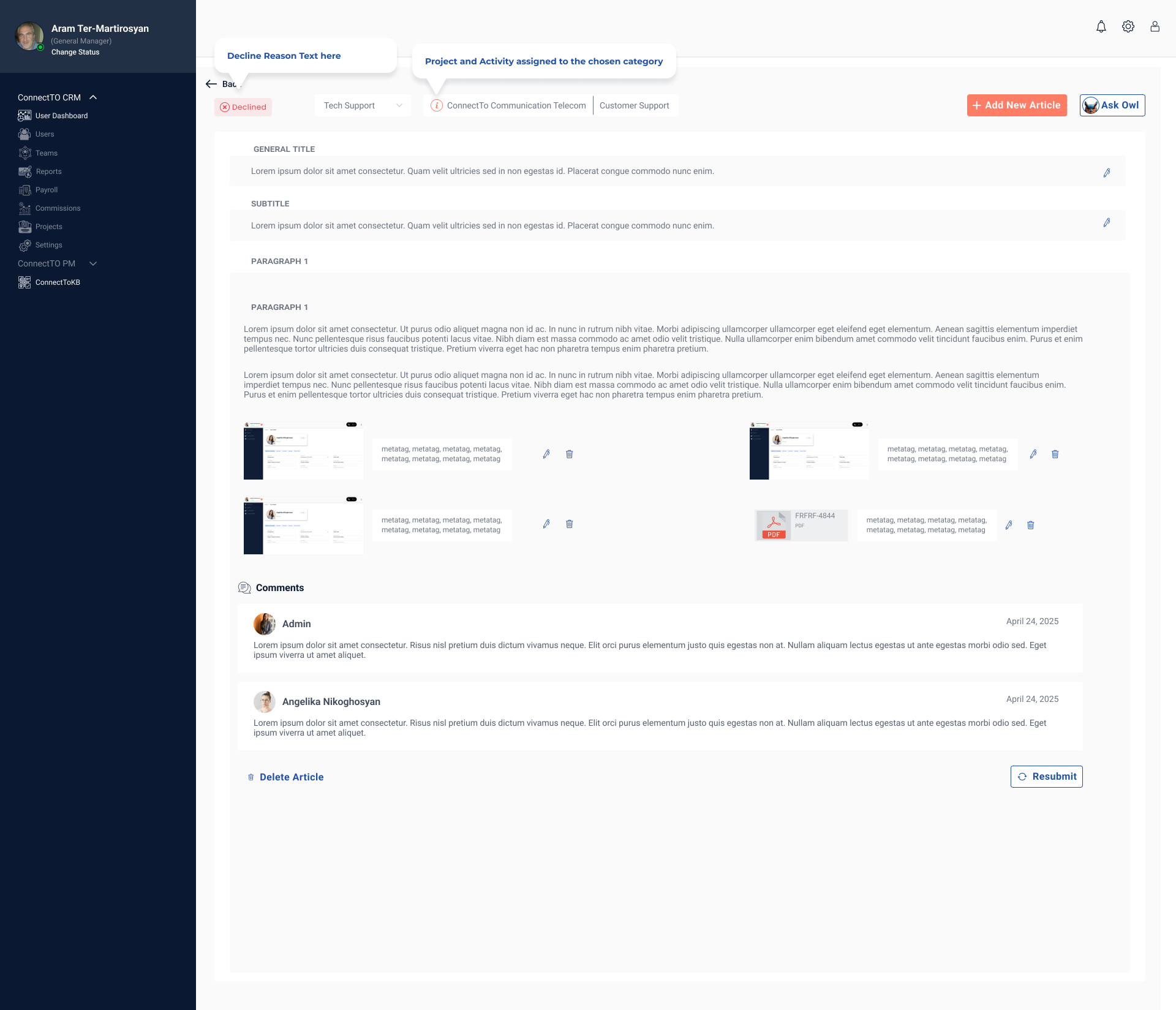Image resolution: width=1176 pixels, height=1010 pixels.
Task: Edit the Subtitle with pencil icon
Action: click(1106, 223)
